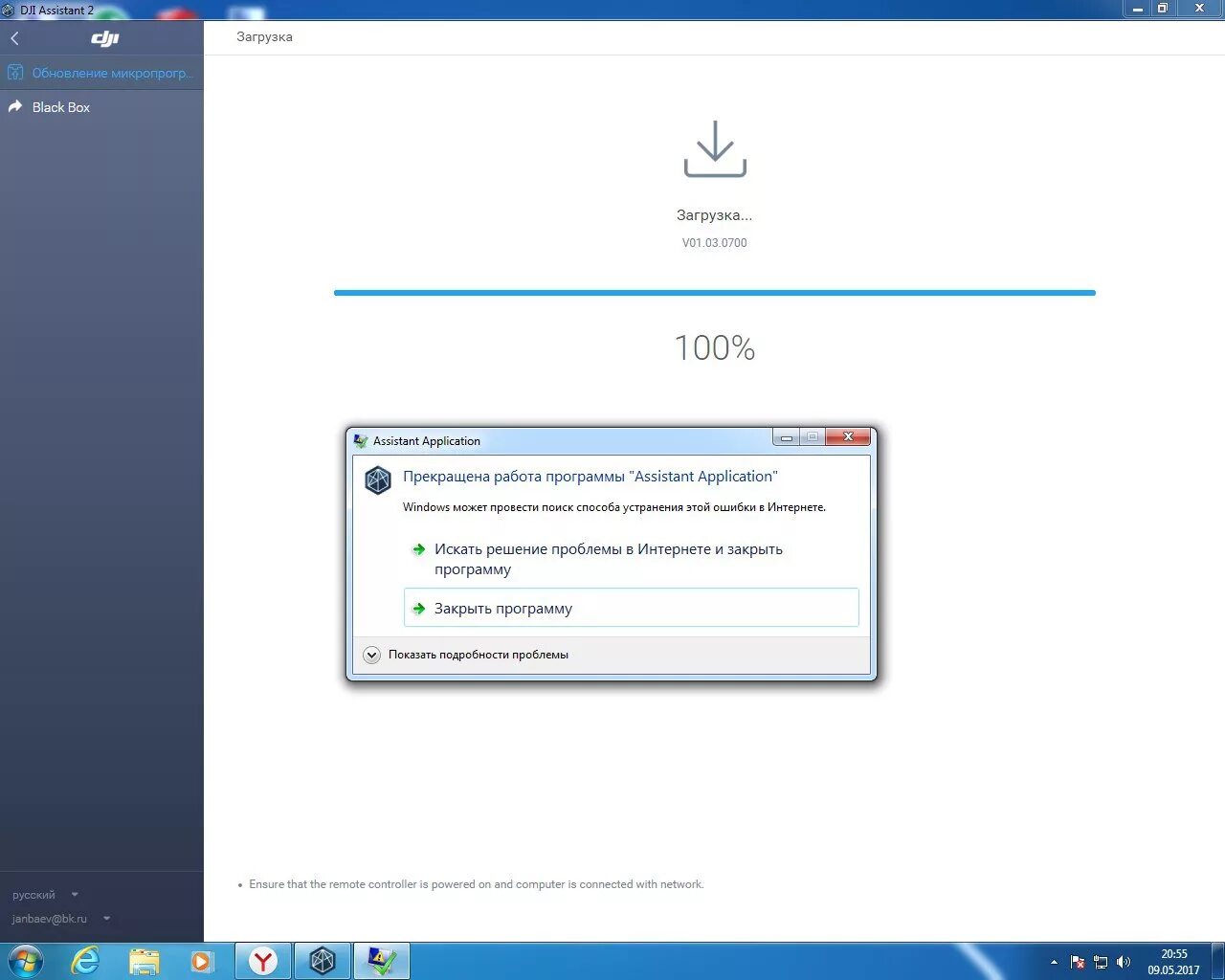Restore down the DJI Assistant 2 window
This screenshot has height=980, width=1225.
click(x=1163, y=9)
